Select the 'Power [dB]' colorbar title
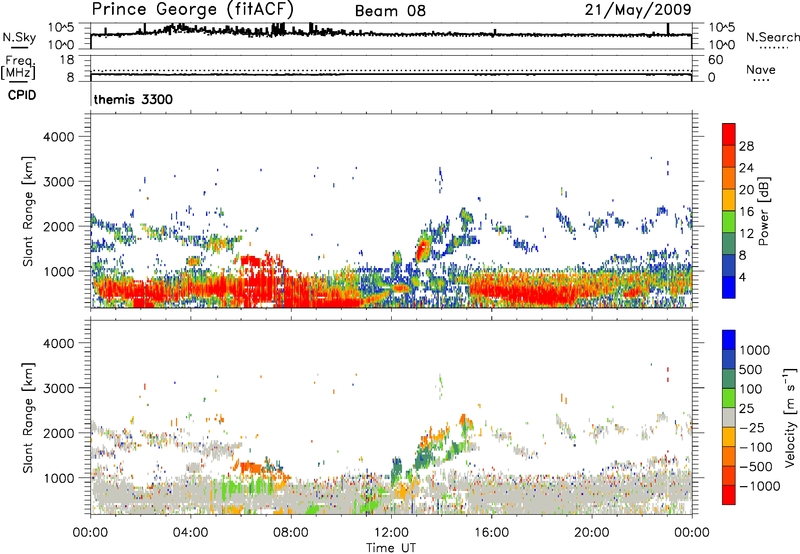Viewport: 800px width, 554px height. coord(763,211)
